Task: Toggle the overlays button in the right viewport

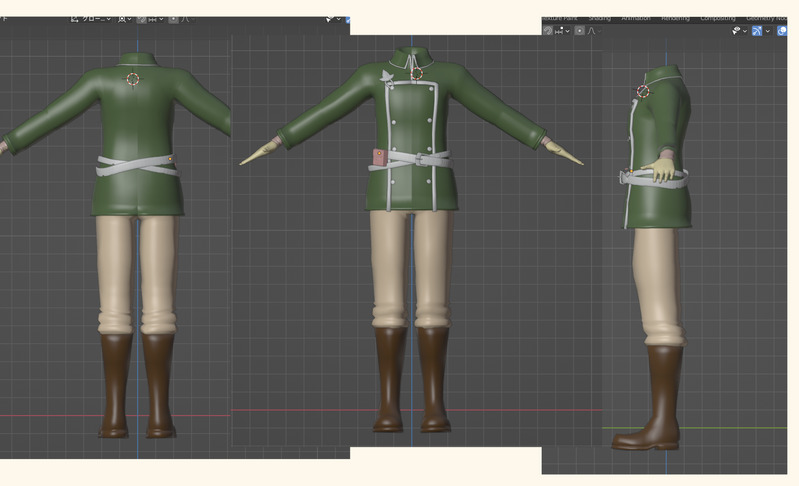Action: [x=781, y=31]
